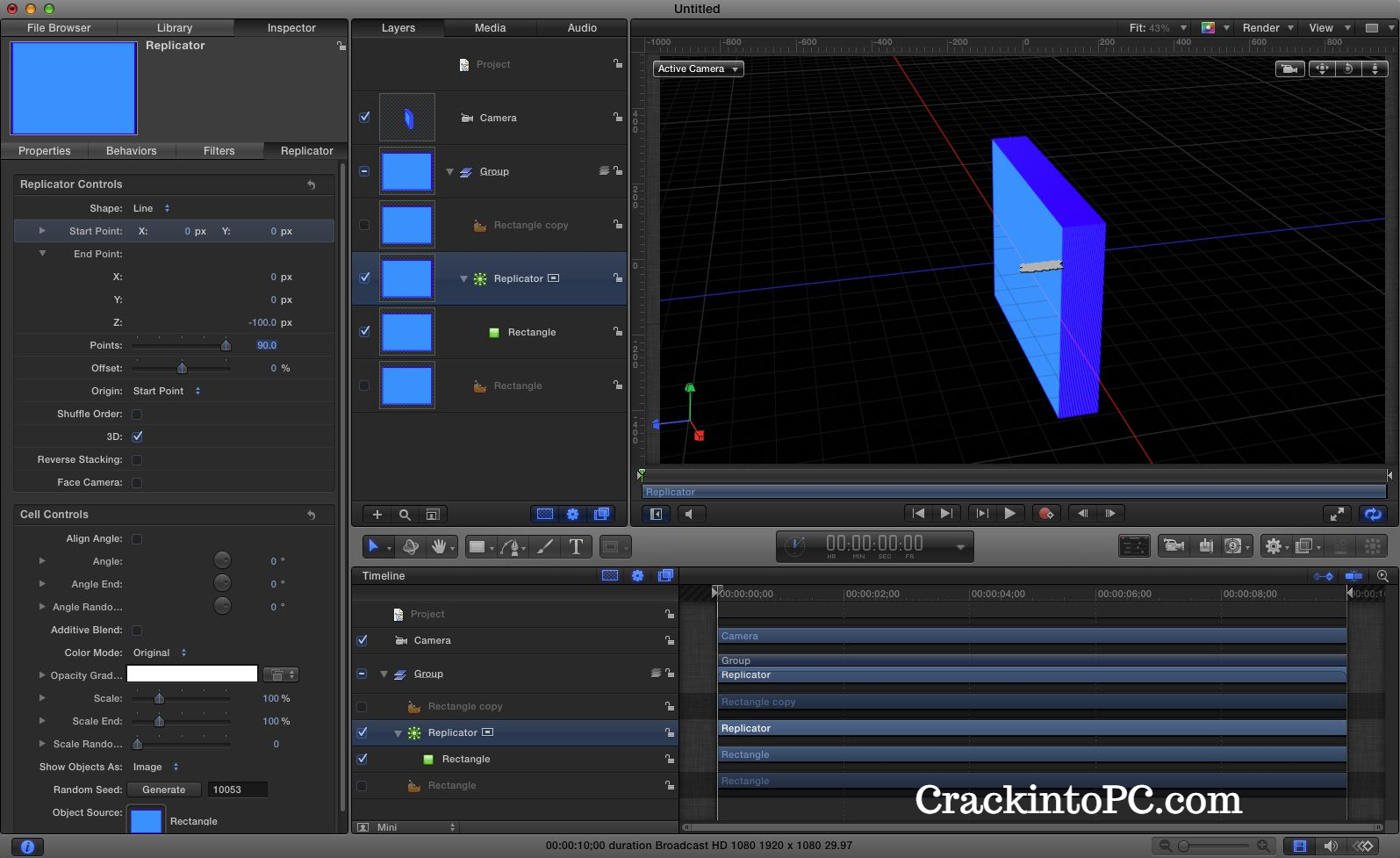This screenshot has width=1400, height=858.
Task: Click the New Camera toolbar icon
Action: pyautogui.click(x=1174, y=546)
